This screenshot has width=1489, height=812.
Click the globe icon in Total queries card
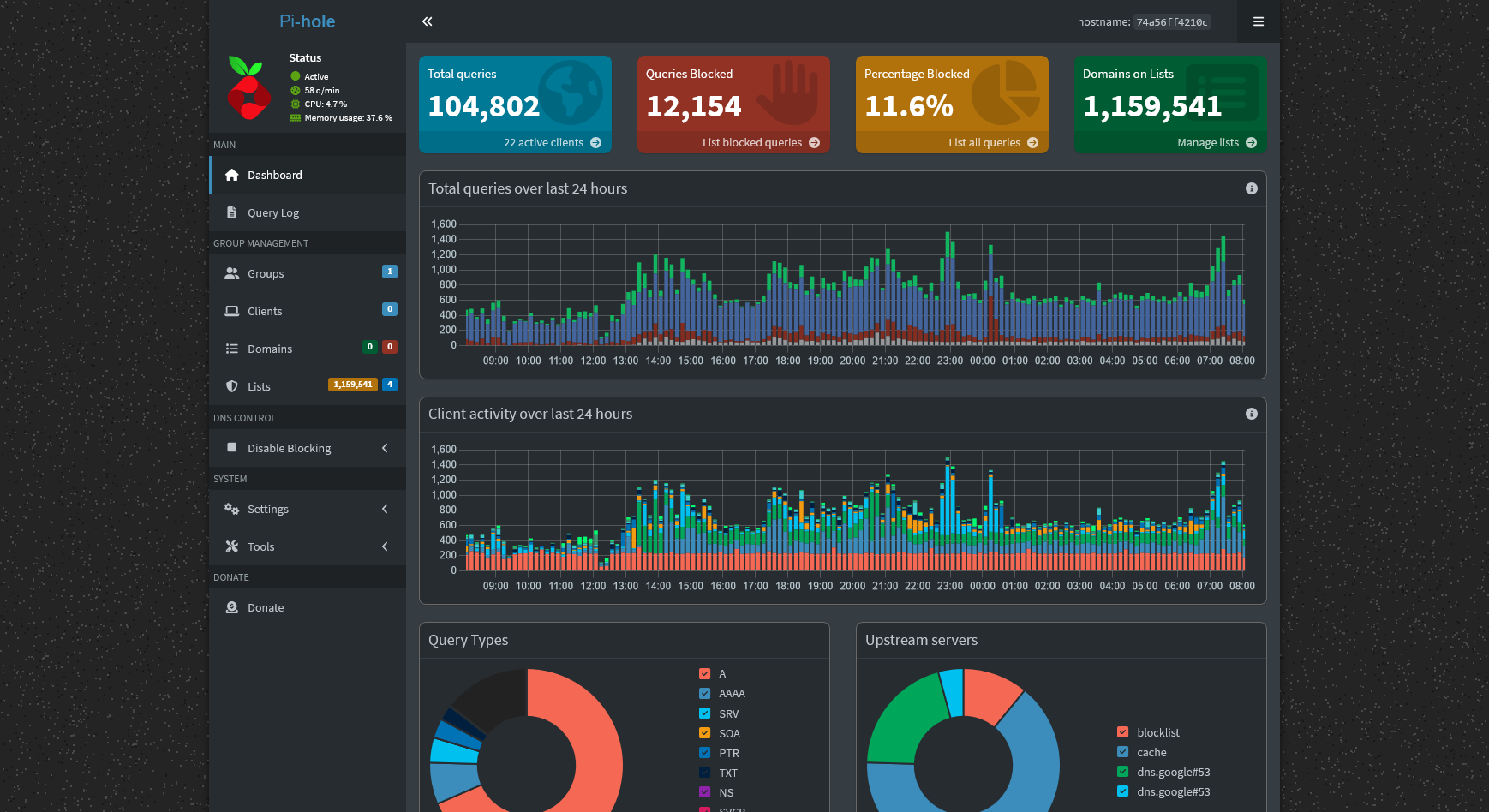[x=571, y=93]
